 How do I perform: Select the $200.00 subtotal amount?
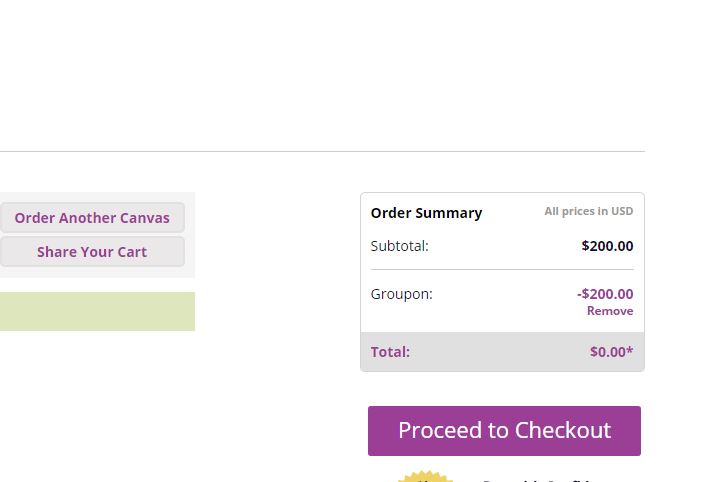[607, 246]
